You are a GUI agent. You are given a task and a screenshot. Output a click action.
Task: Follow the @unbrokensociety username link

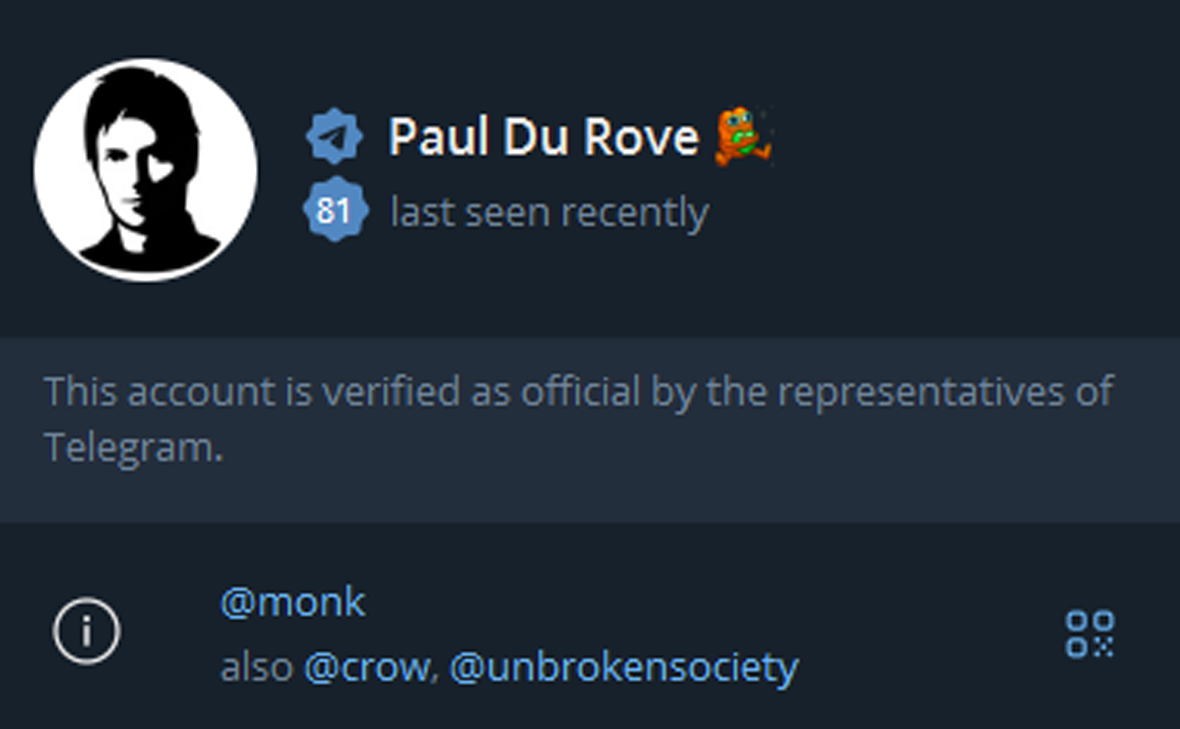tap(623, 667)
